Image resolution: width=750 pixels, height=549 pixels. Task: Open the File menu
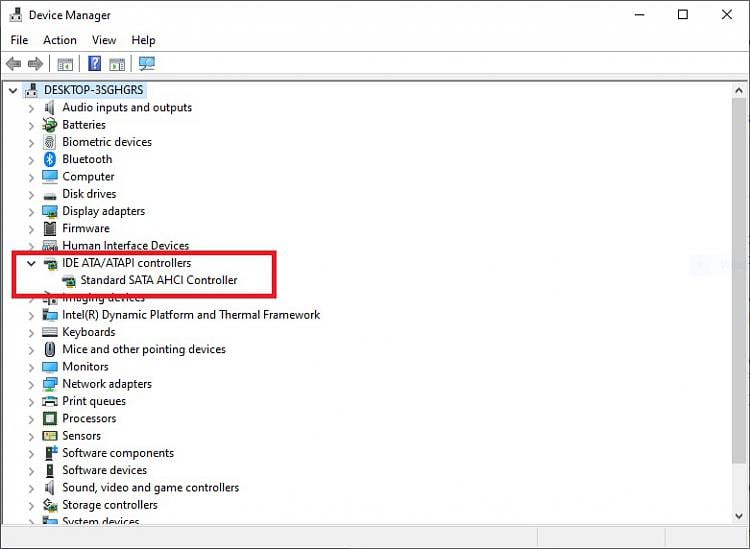[x=19, y=40]
